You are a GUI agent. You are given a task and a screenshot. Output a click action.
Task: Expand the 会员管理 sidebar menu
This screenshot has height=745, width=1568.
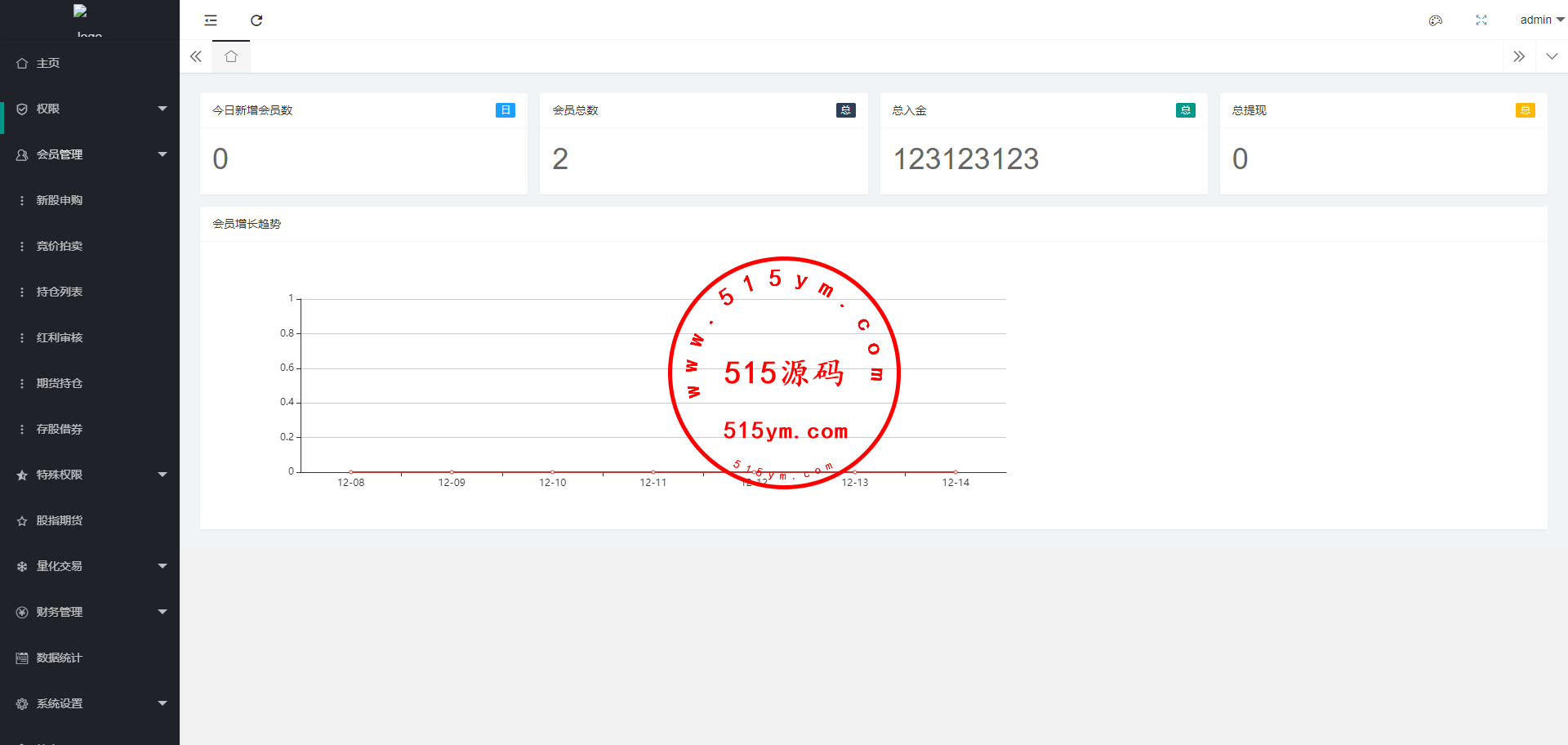(90, 154)
